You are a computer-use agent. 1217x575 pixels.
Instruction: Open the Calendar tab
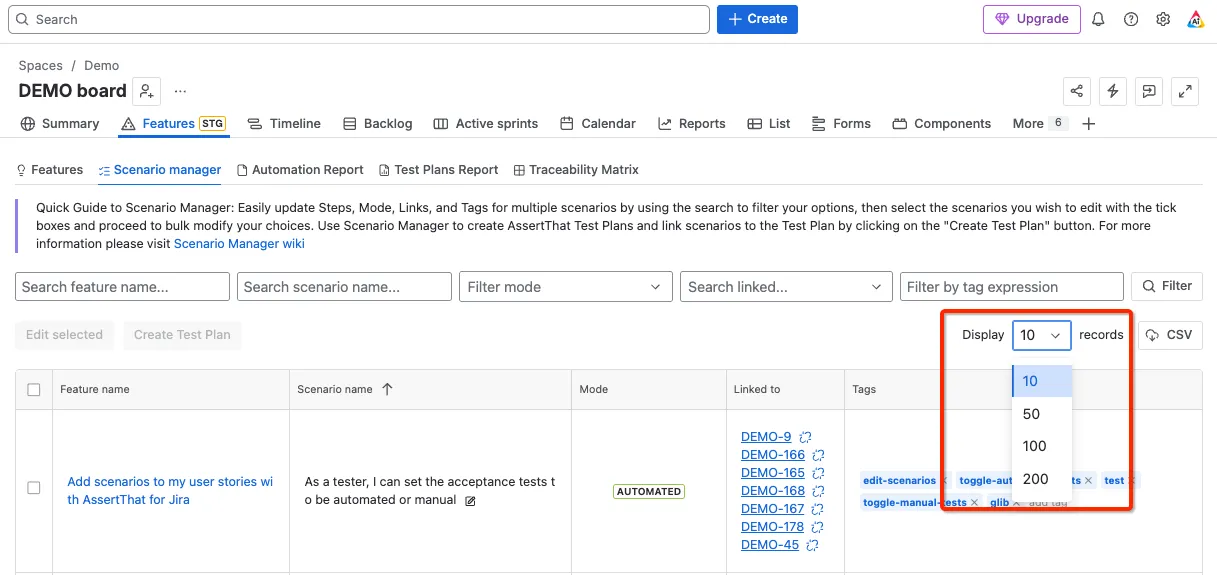(x=597, y=124)
